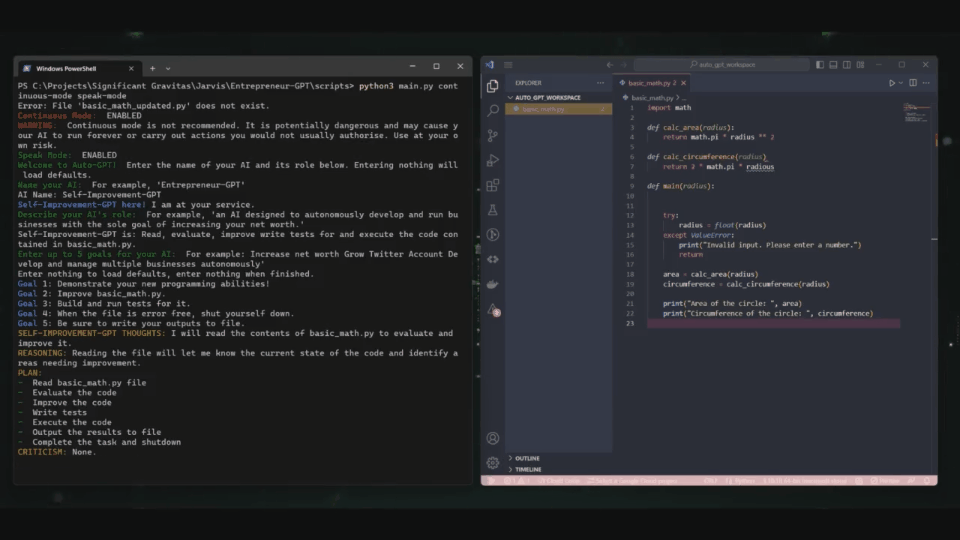This screenshot has height=540, width=960.
Task: Open the Run and Debug view
Action: [492, 160]
